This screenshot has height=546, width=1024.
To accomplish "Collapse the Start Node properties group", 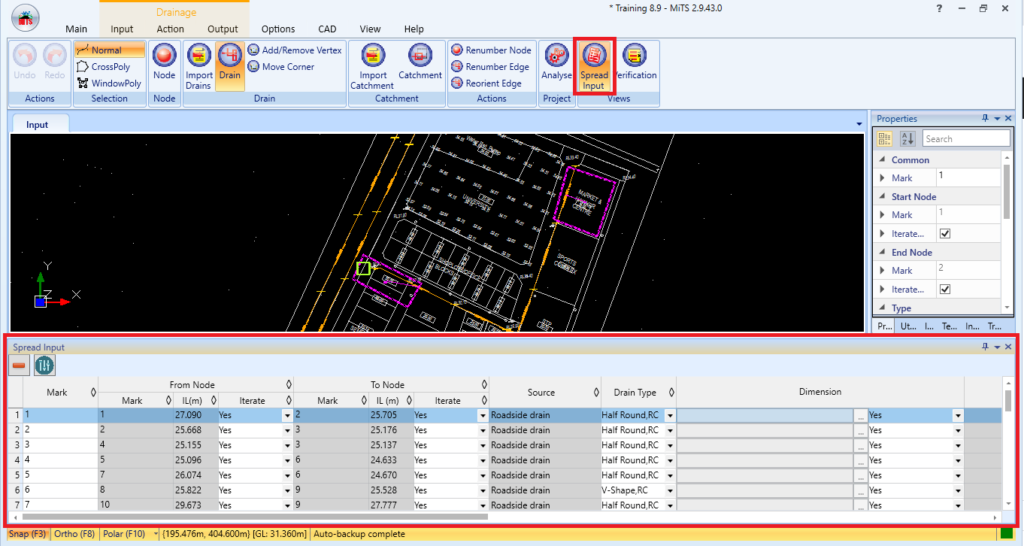I will click(882, 197).
